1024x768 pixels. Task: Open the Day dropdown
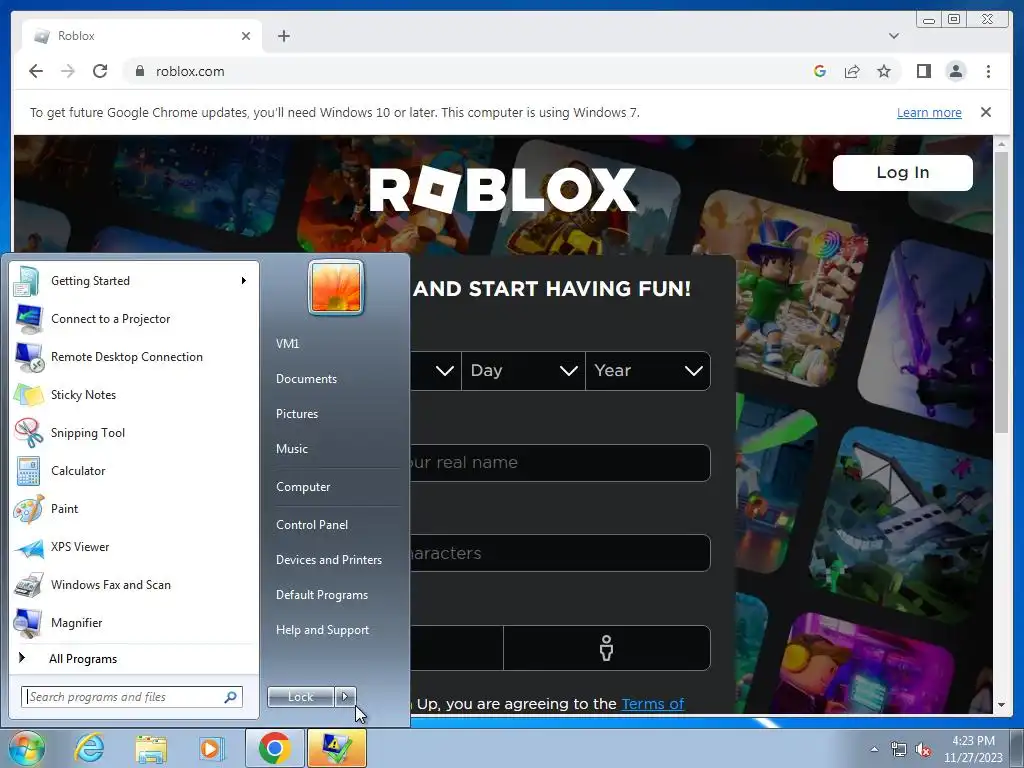coord(523,370)
